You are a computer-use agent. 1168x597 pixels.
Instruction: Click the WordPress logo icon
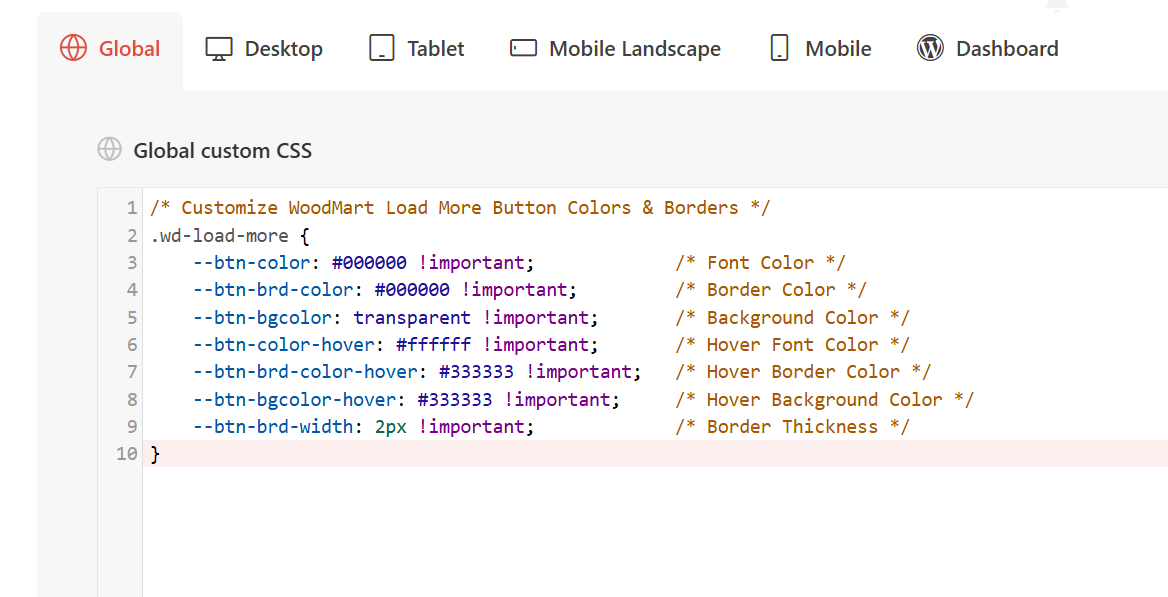tap(930, 48)
